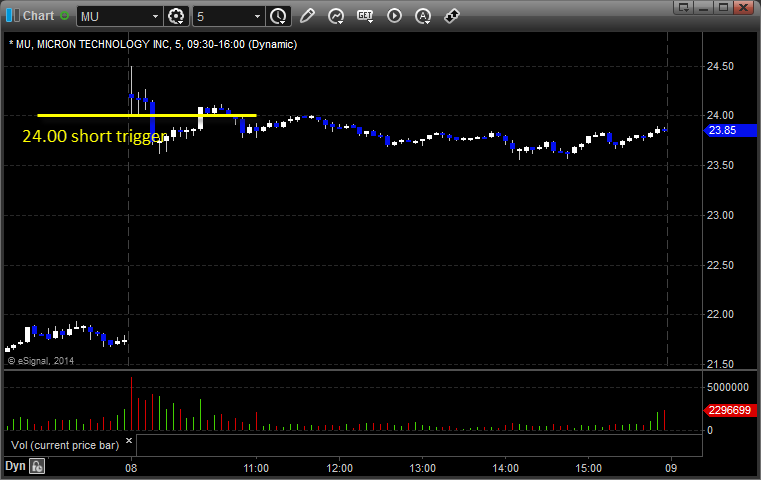Image resolution: width=761 pixels, height=480 pixels.
Task: Open the alerts 'A' circle menu
Action: (x=423, y=16)
